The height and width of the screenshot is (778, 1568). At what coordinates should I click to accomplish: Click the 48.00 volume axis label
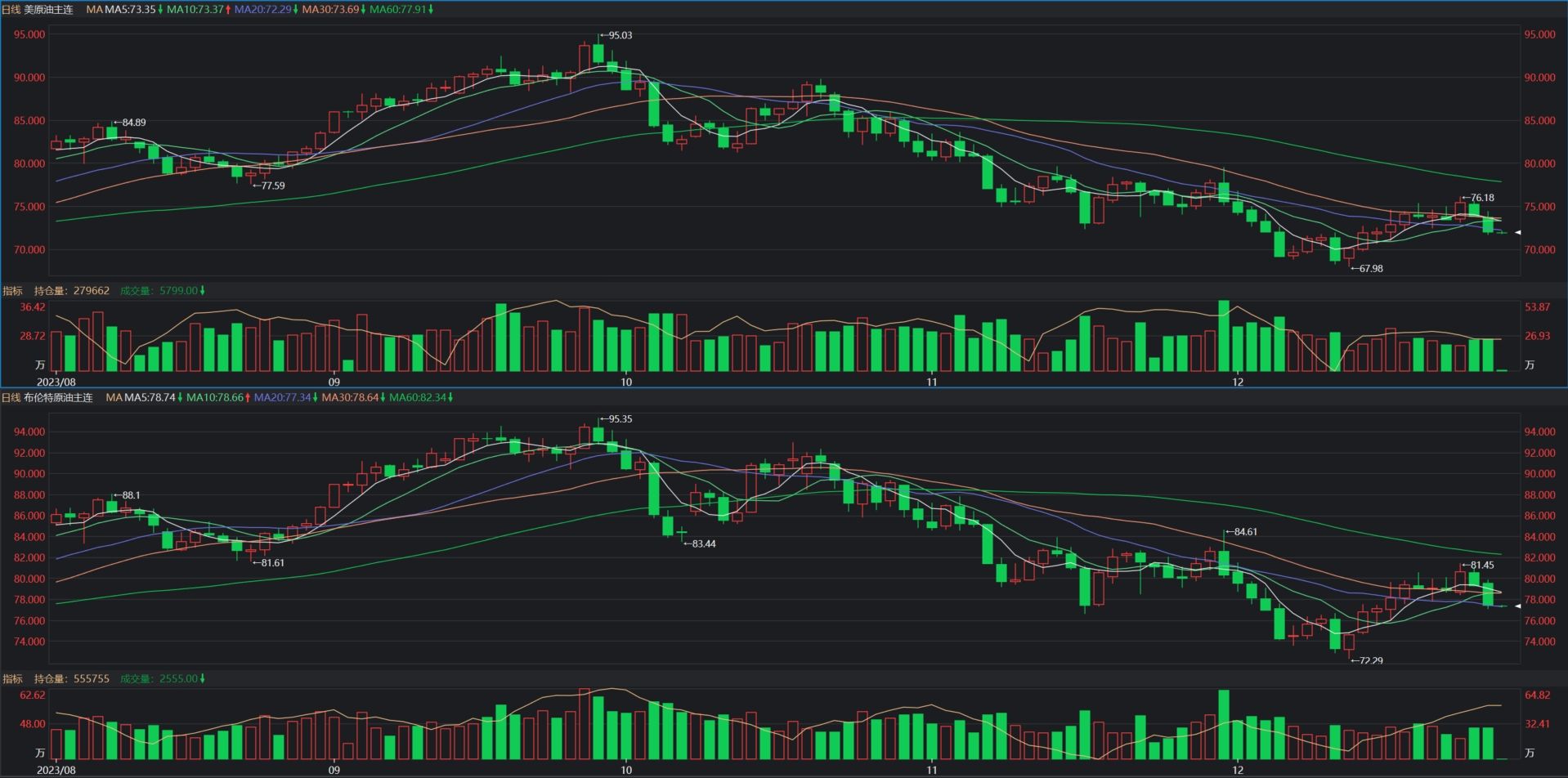[33, 724]
